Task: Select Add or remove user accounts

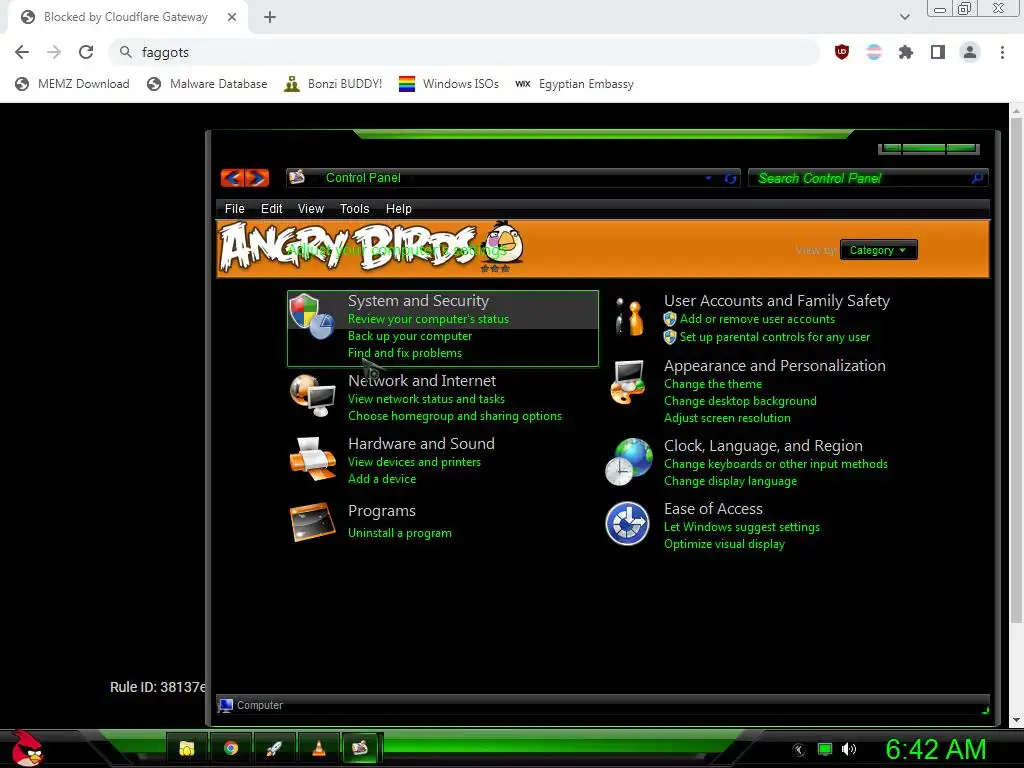Action: [757, 319]
